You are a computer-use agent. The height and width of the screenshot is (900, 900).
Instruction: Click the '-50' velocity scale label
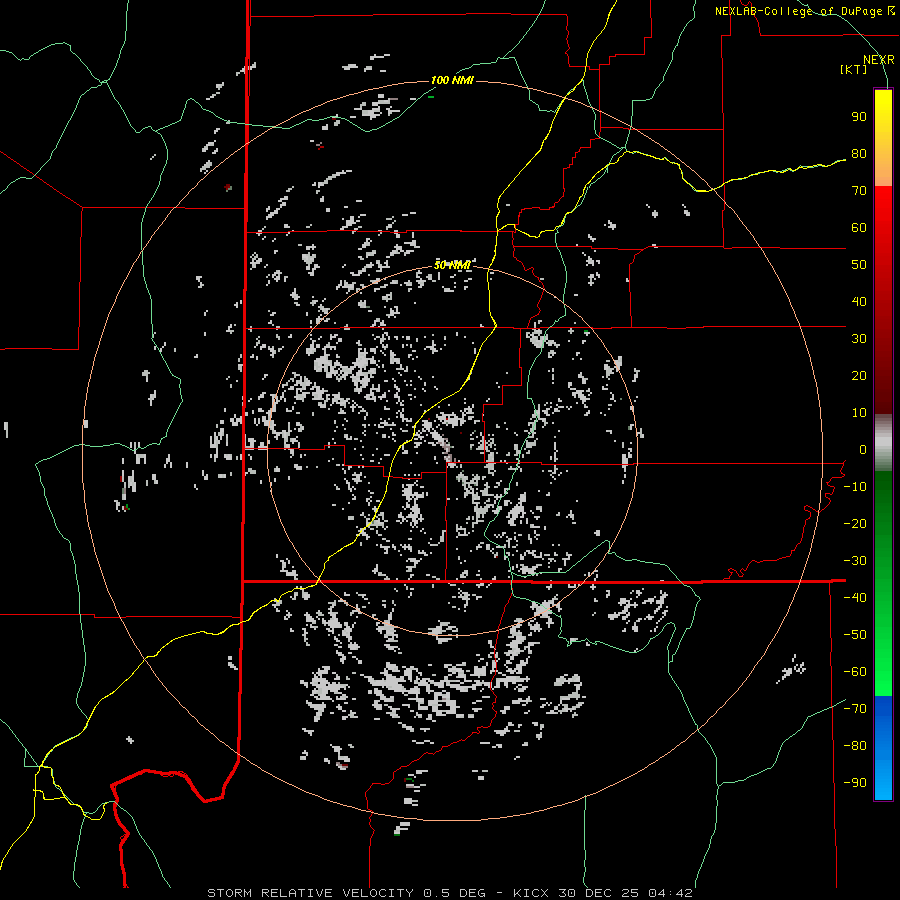point(855,635)
